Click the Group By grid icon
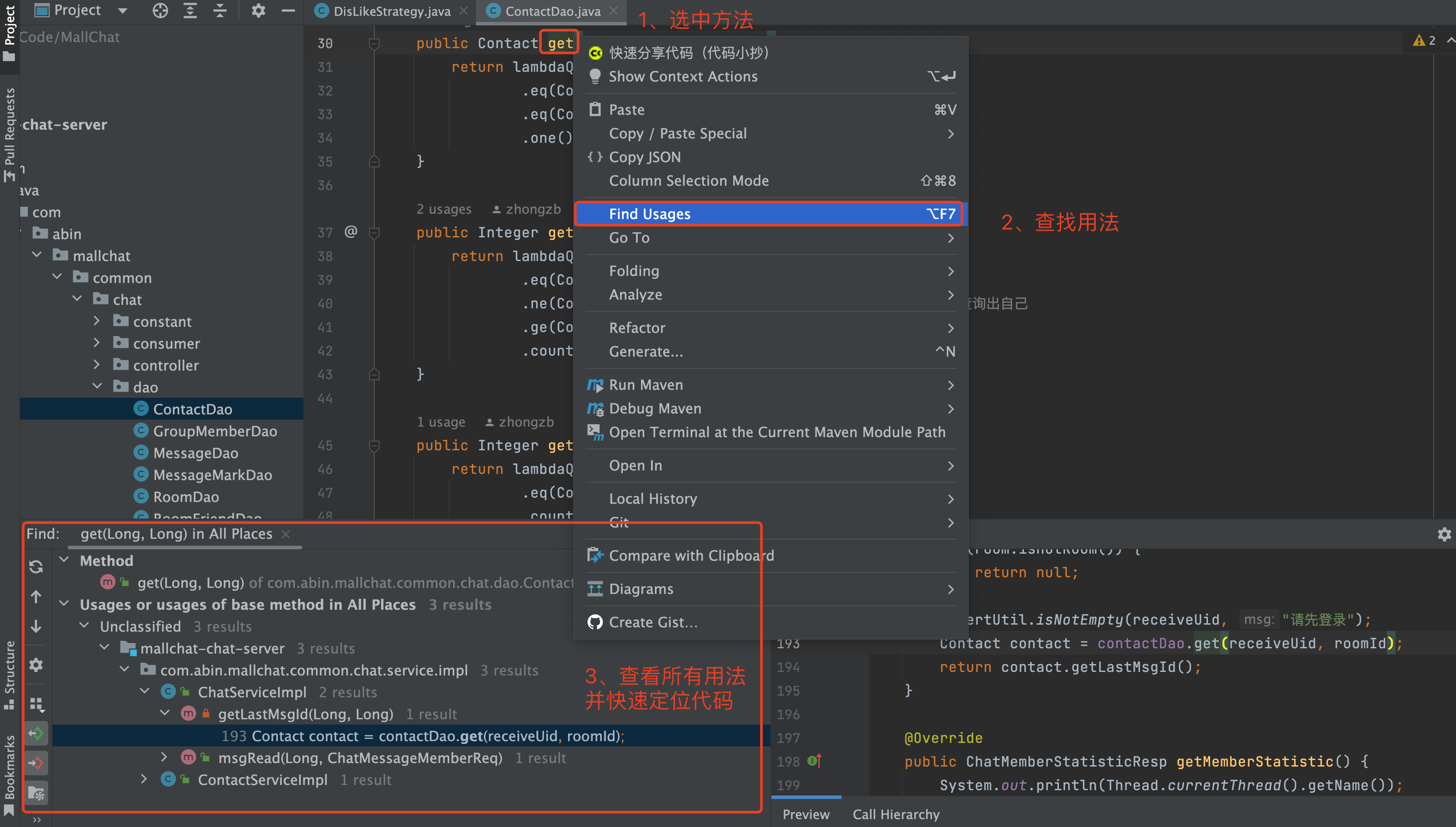 36,704
